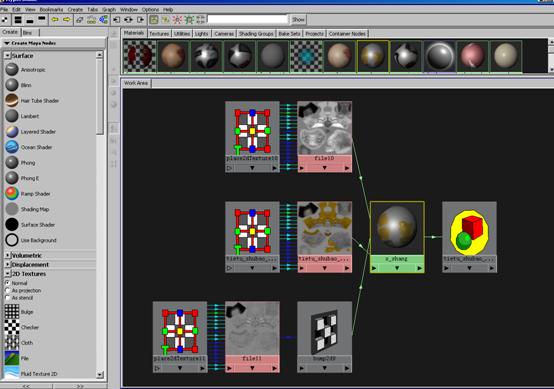Open the Options menu
The width and height of the screenshot is (554, 389).
click(150, 10)
